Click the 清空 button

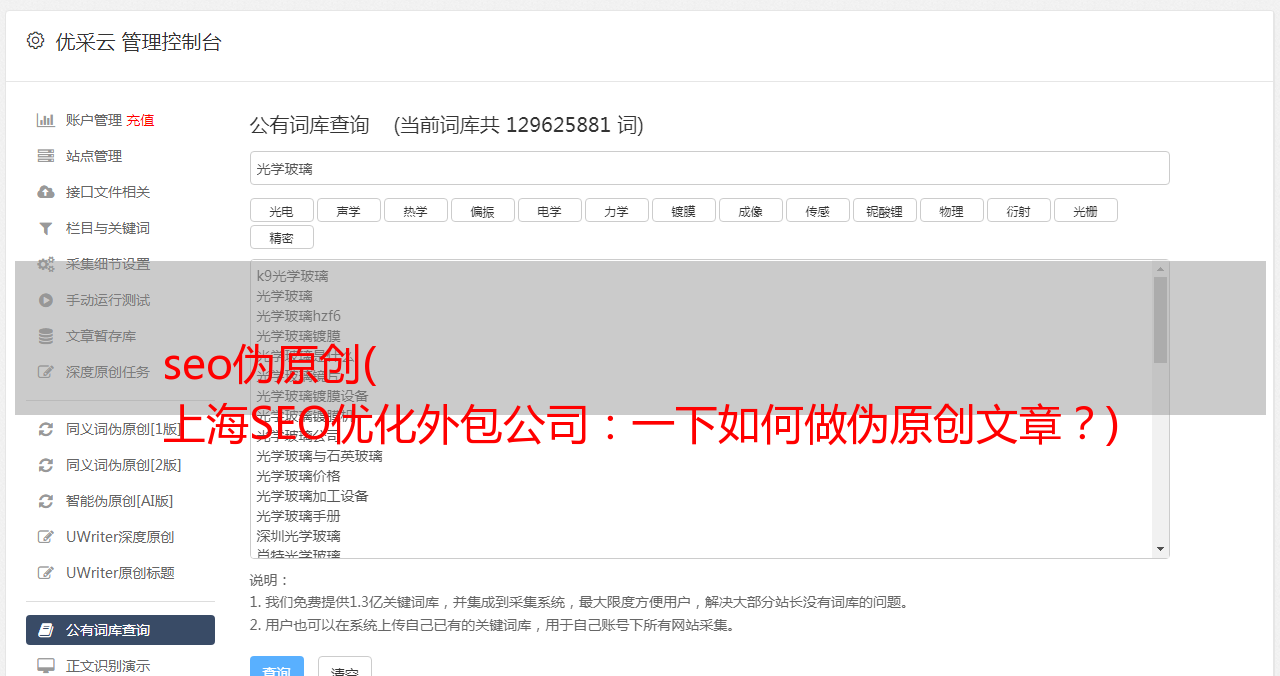click(x=345, y=668)
